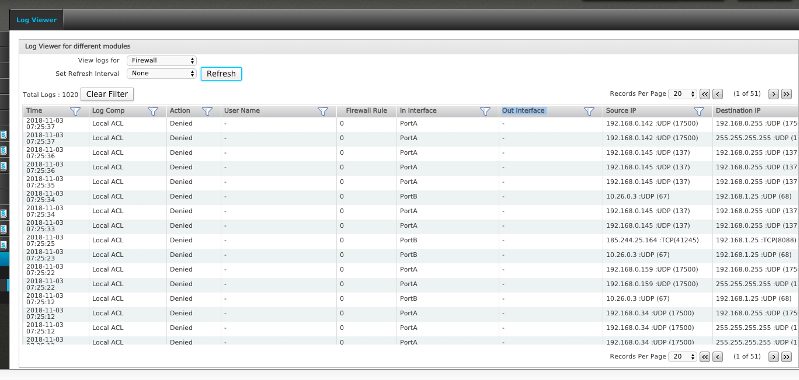Open the User Name column filter icon
The height and width of the screenshot is (380, 799).
[323, 111]
